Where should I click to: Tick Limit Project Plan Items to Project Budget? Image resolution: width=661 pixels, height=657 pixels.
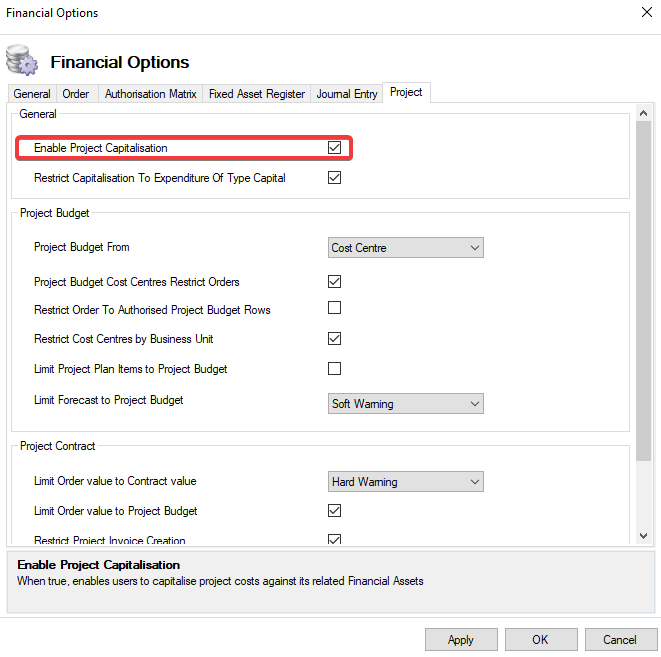click(335, 368)
